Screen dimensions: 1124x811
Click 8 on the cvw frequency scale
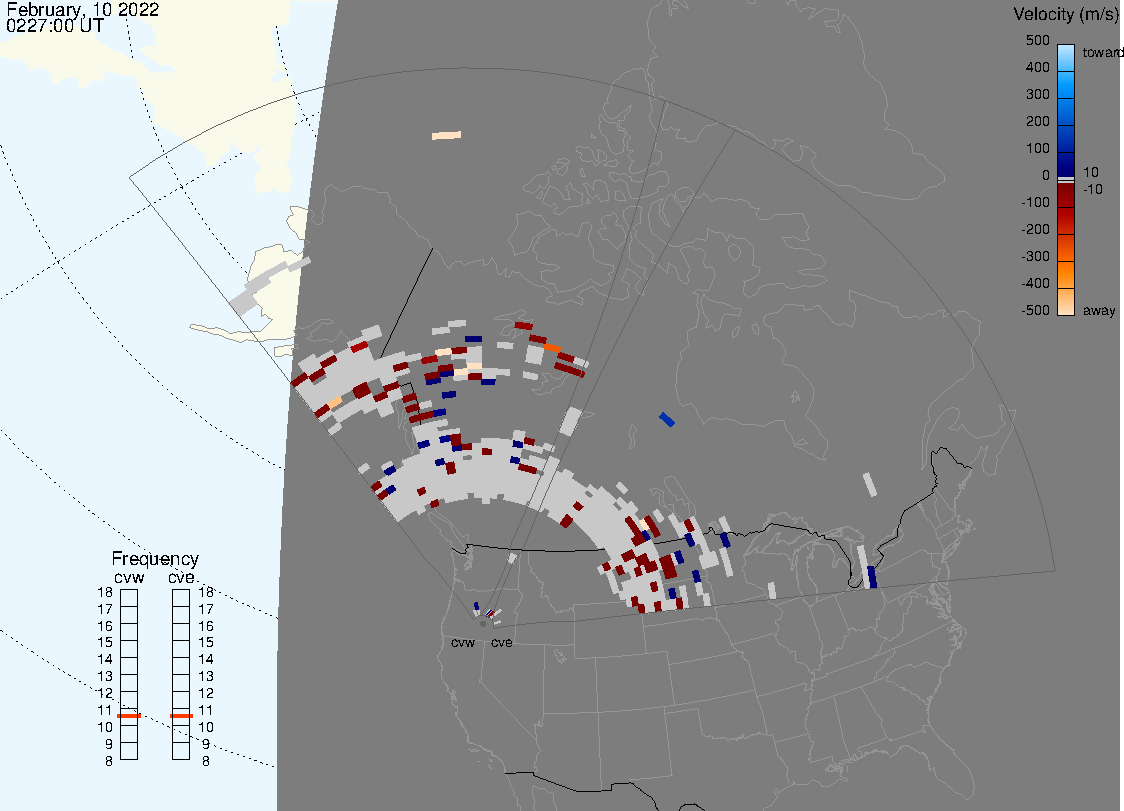[109, 762]
